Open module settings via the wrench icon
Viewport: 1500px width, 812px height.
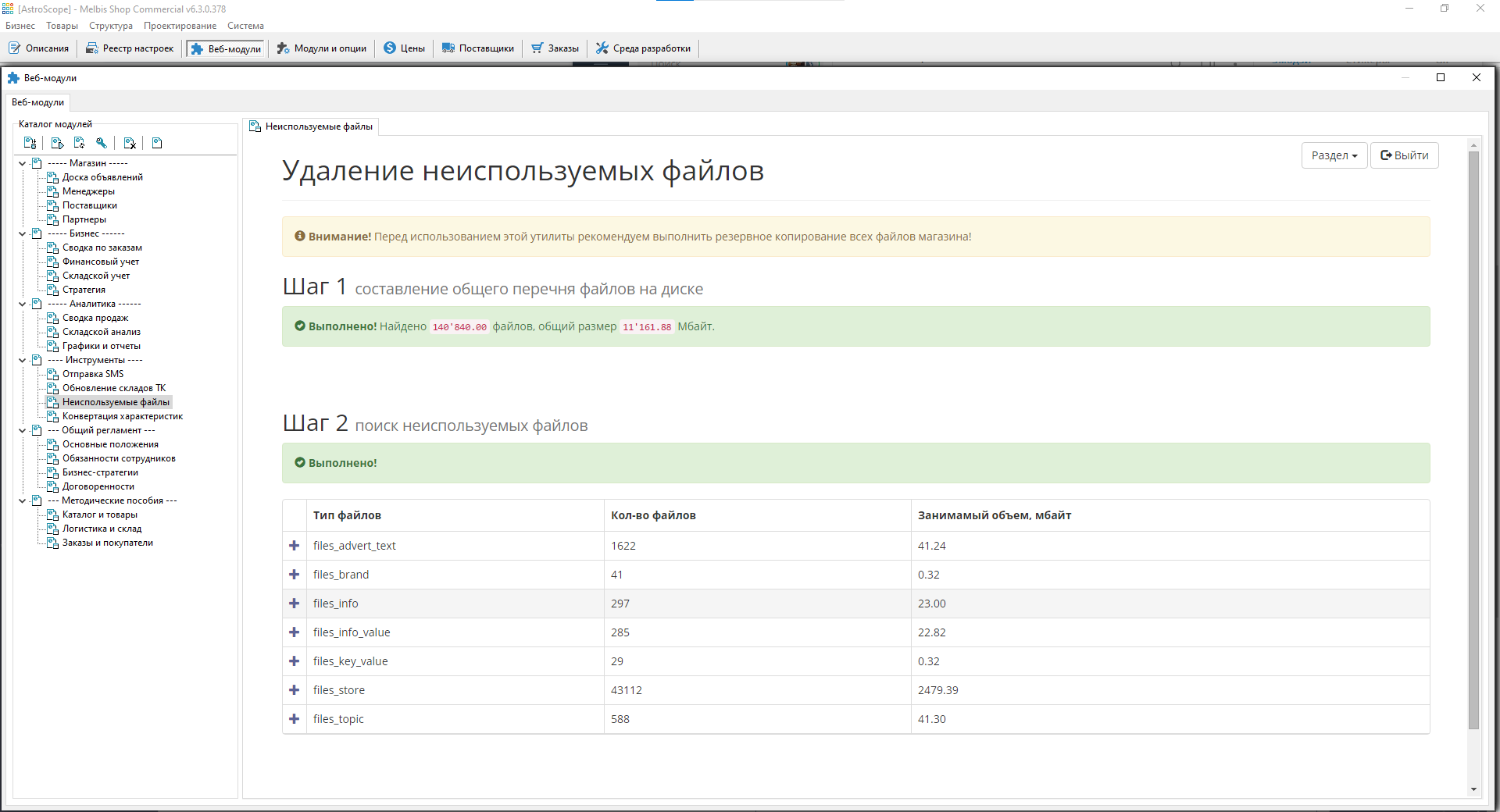pyautogui.click(x=101, y=143)
